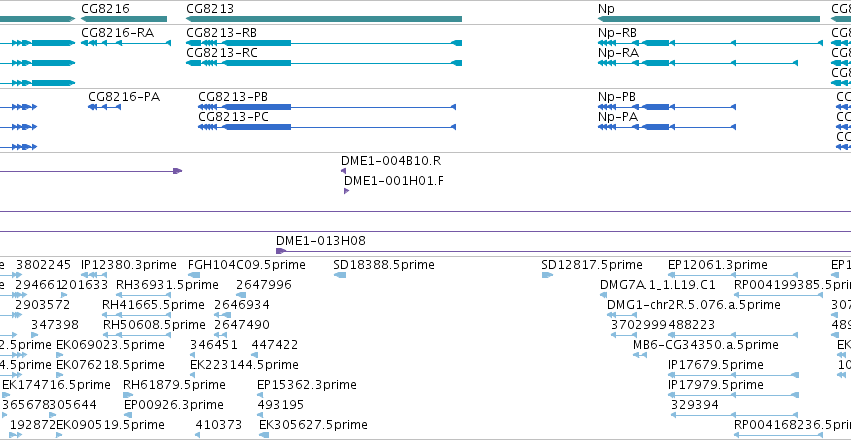Select the DME1-013H08 feature start block

point(281,251)
